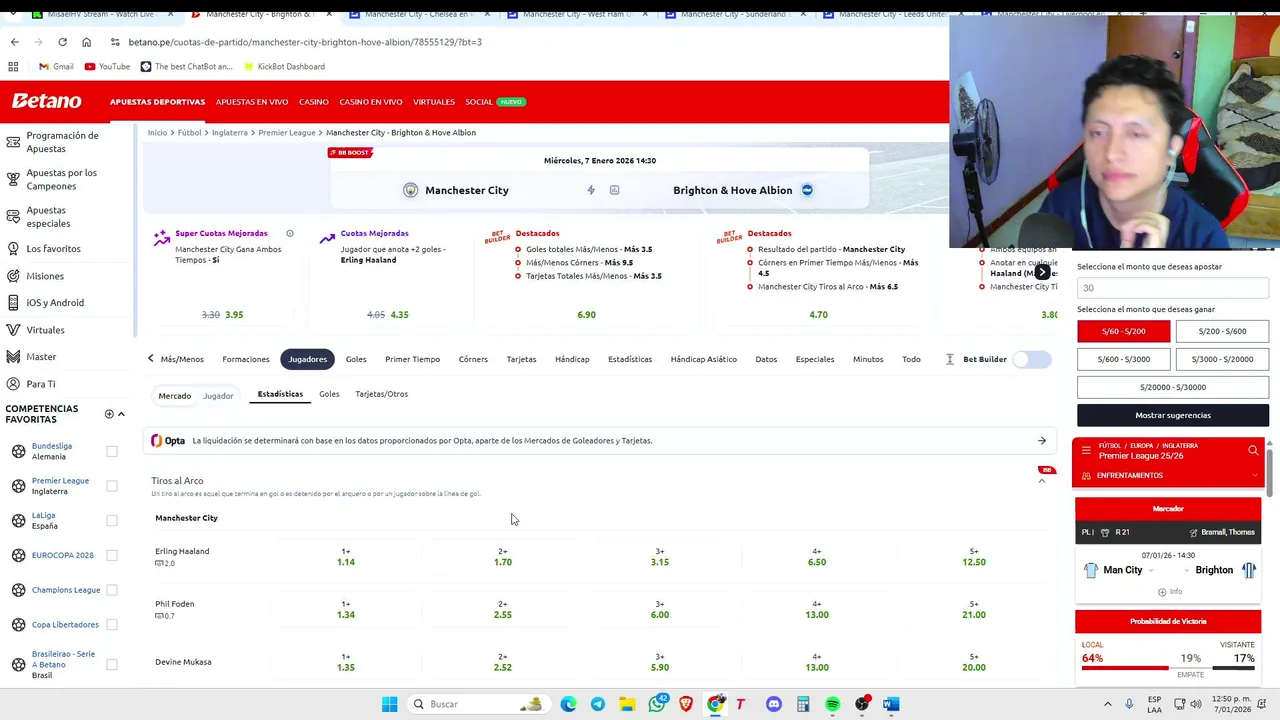The width and height of the screenshot is (1280, 720).
Task: Go back in browser history
Action: [x=14, y=42]
